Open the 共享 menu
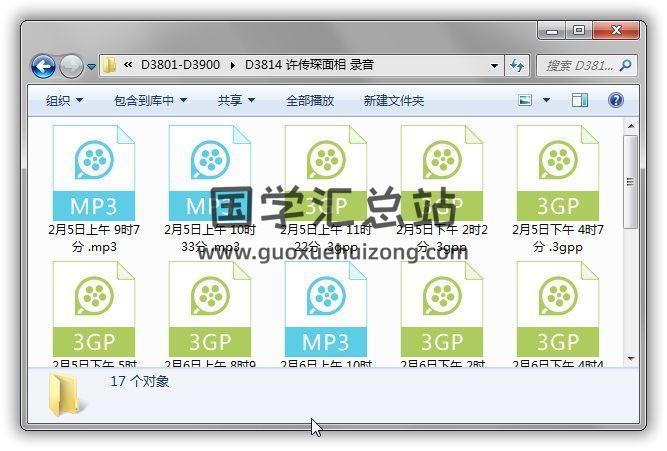The width and height of the screenshot is (667, 451). 236,100
